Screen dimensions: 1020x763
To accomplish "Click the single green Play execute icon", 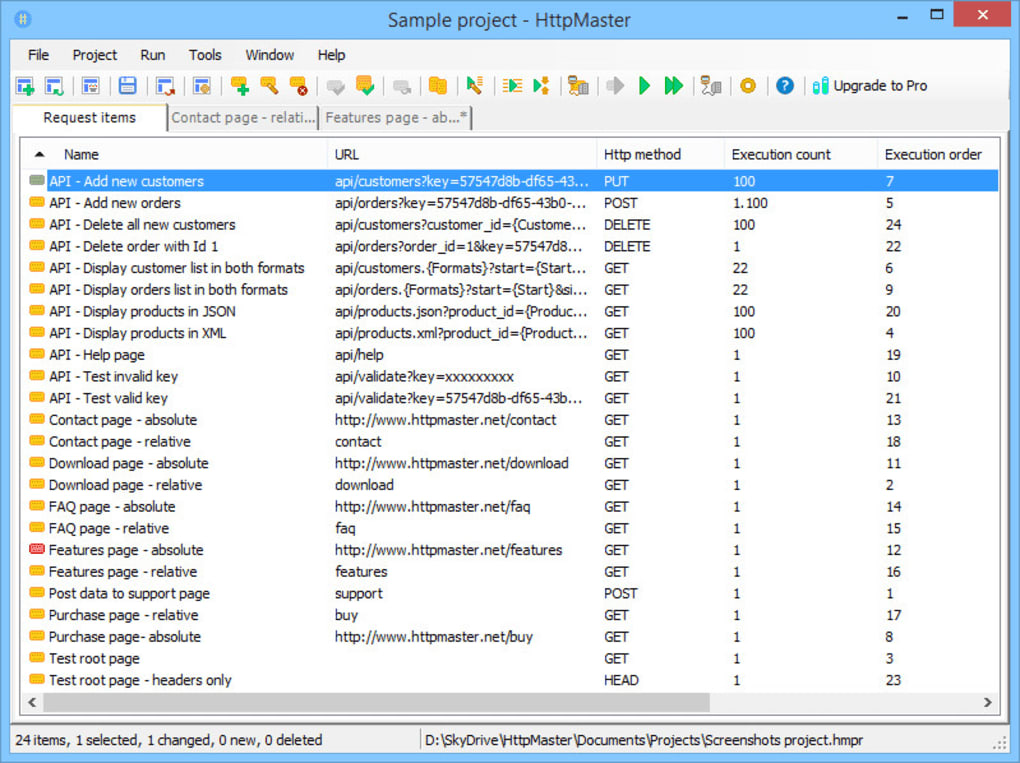I will 644,86.
